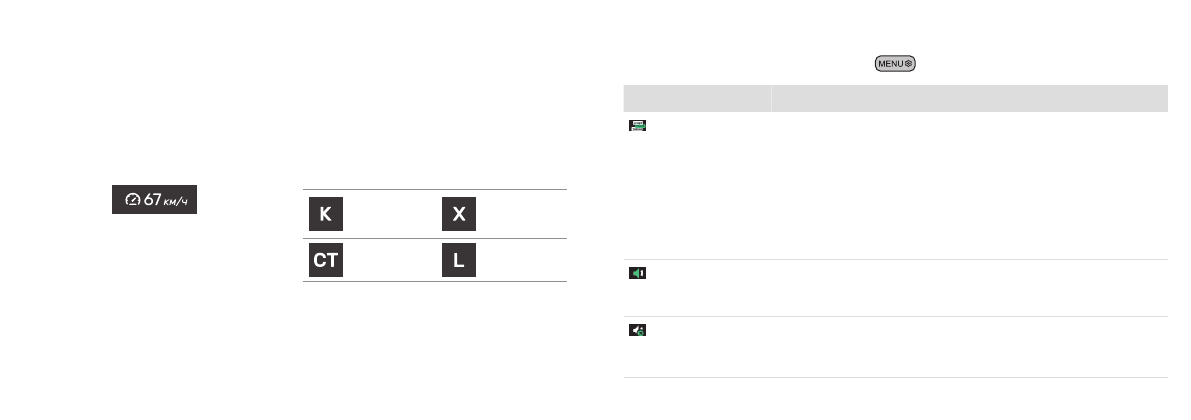The image size is (1191, 420).
Task: Select the wide right gray header cell
Action: [x=970, y=99]
